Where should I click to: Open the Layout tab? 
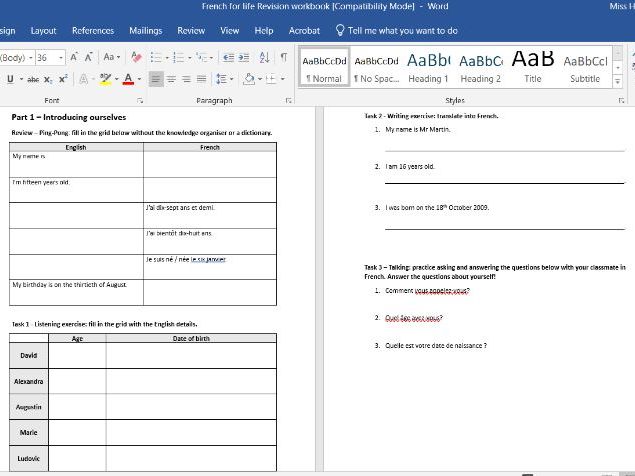point(43,31)
